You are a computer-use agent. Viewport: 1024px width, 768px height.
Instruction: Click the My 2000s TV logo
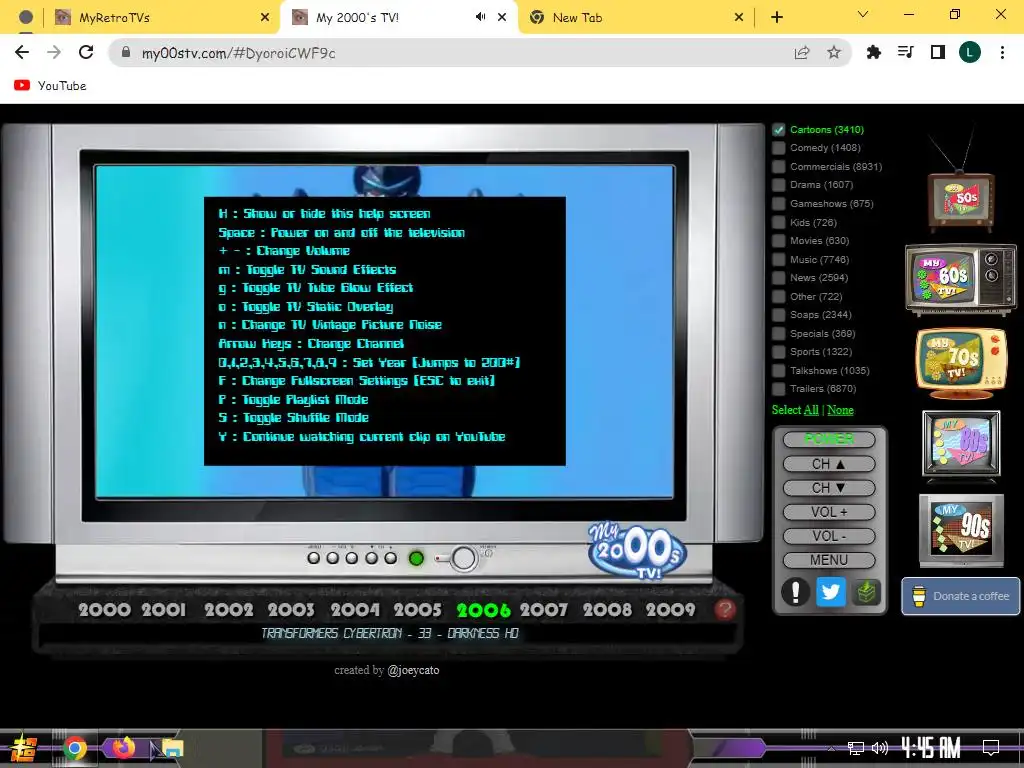point(637,551)
